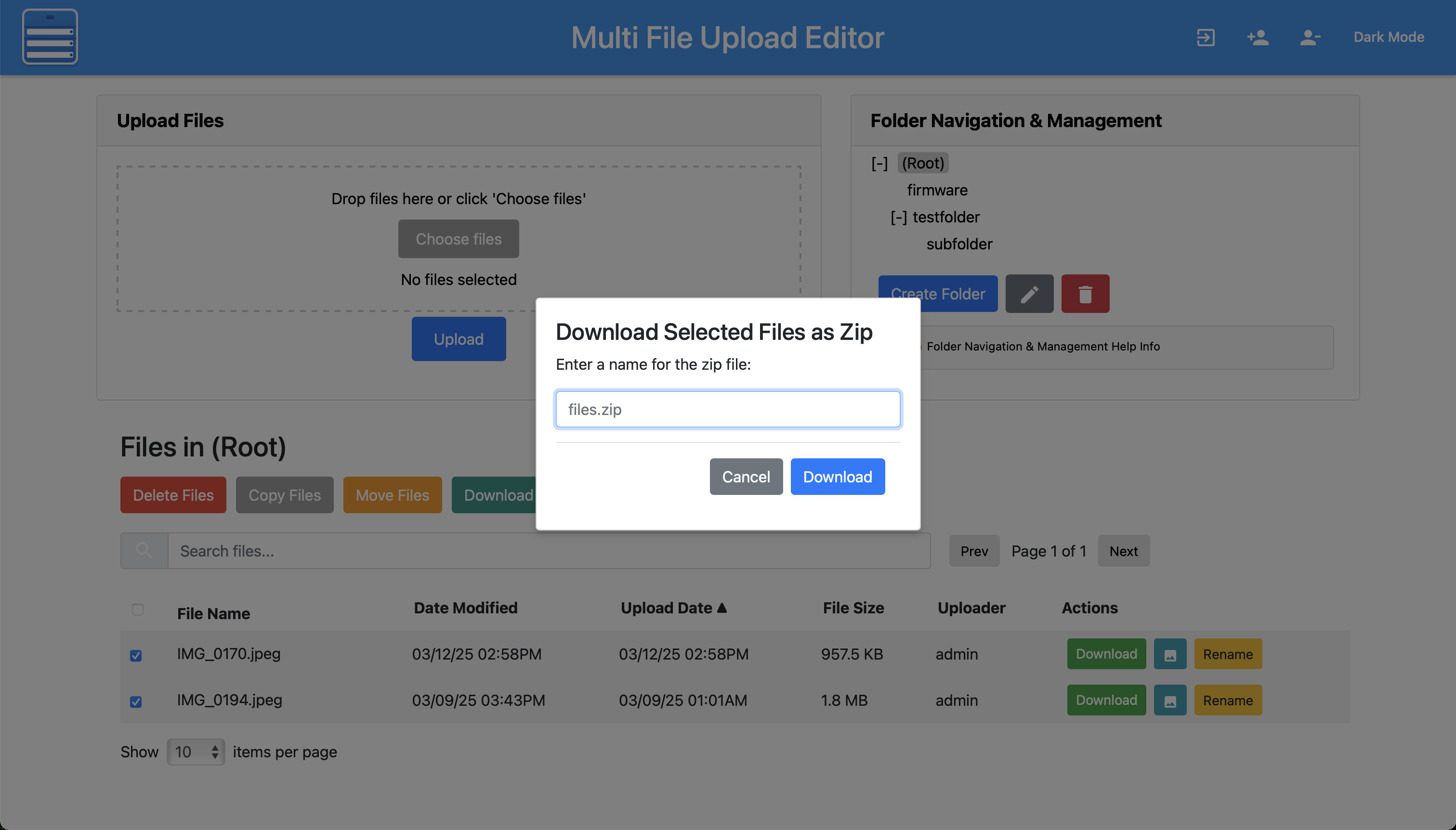
Task: Click the add user icon
Action: (1258, 38)
